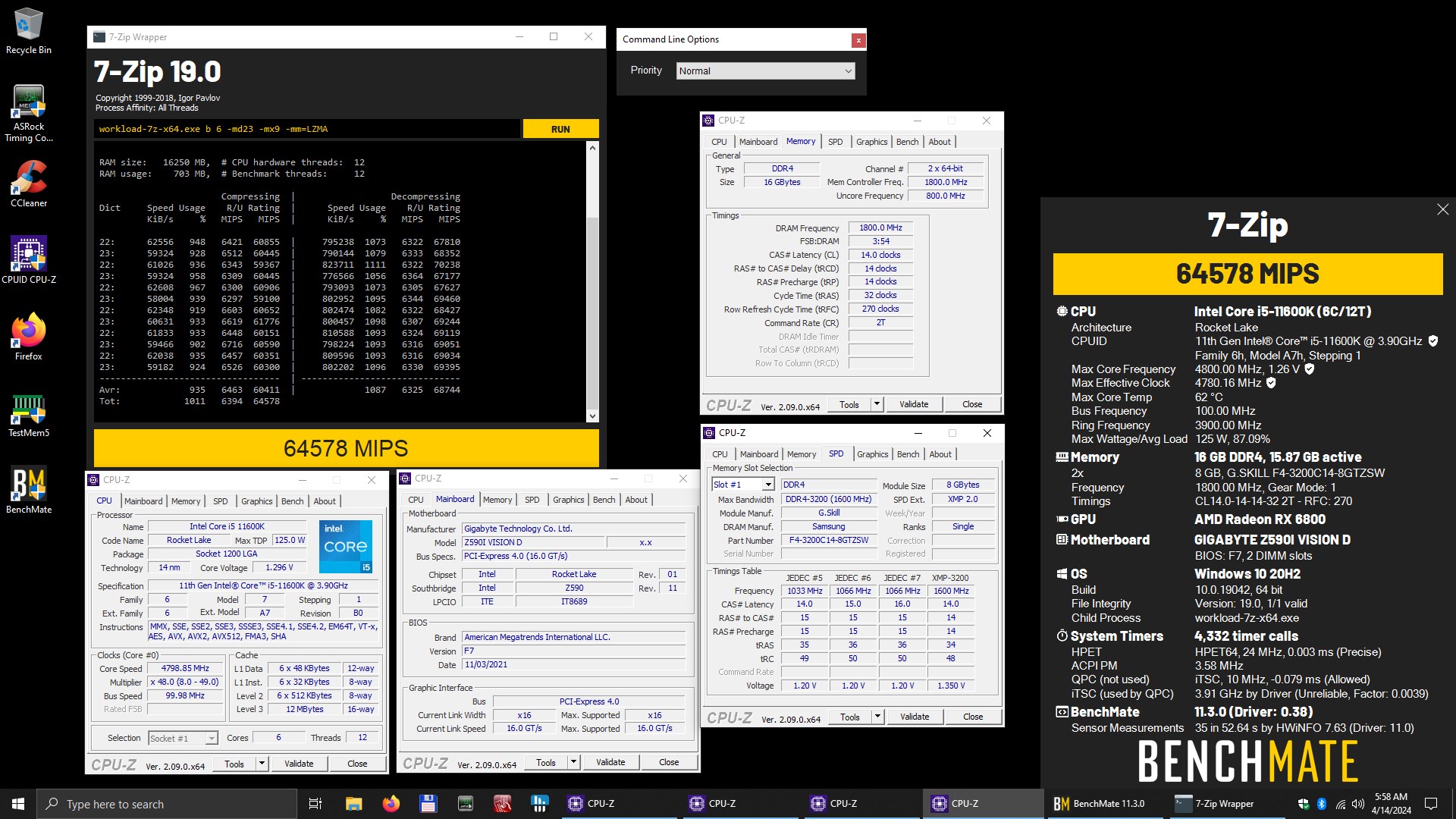Open Graphics tab in CPU-Z SPD window
Screen dimensions: 1456x819
click(872, 454)
